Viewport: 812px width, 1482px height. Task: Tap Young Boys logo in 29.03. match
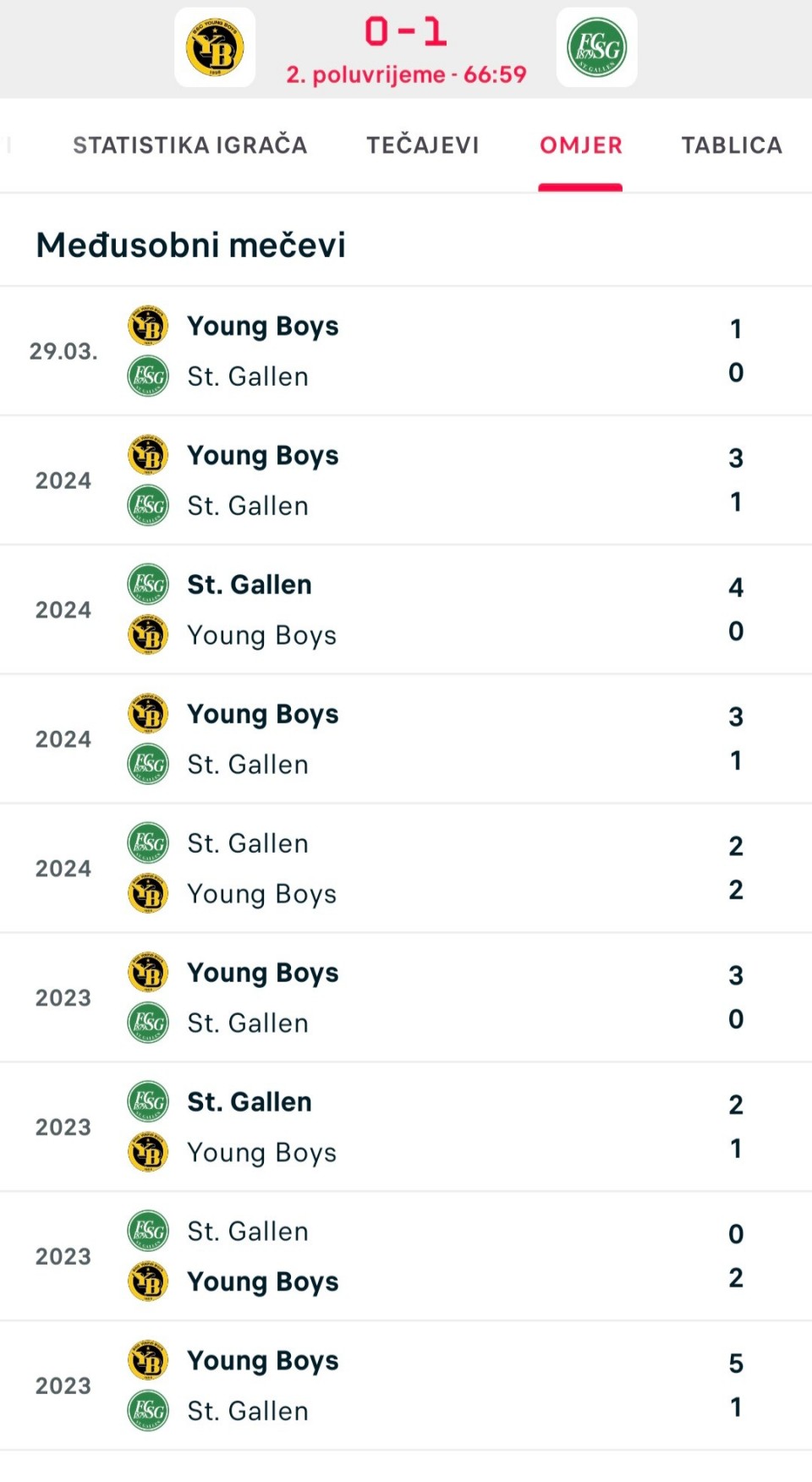(148, 326)
